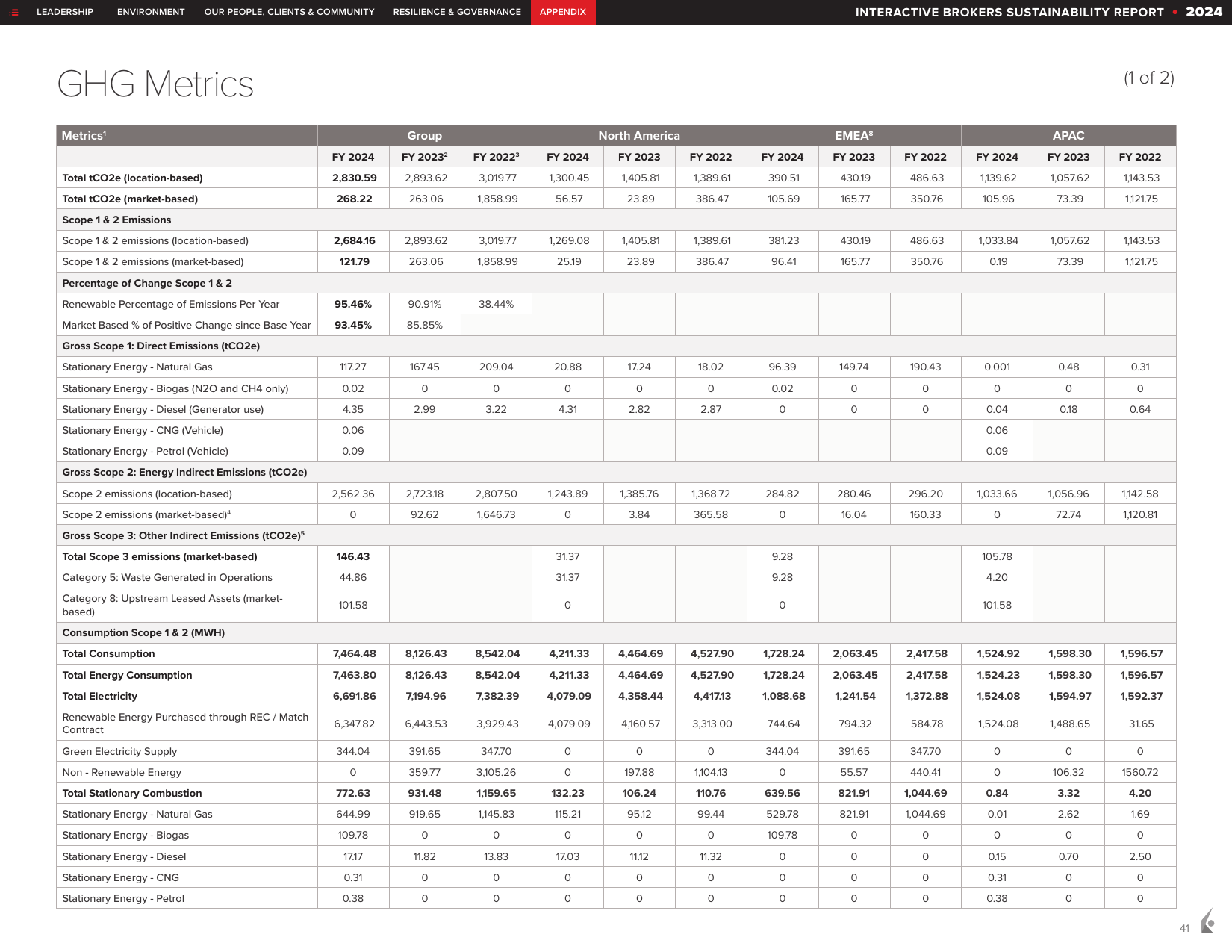1232x952 pixels.
Task: Select Total Stationary Combustion value 772.63
Action: [353, 793]
